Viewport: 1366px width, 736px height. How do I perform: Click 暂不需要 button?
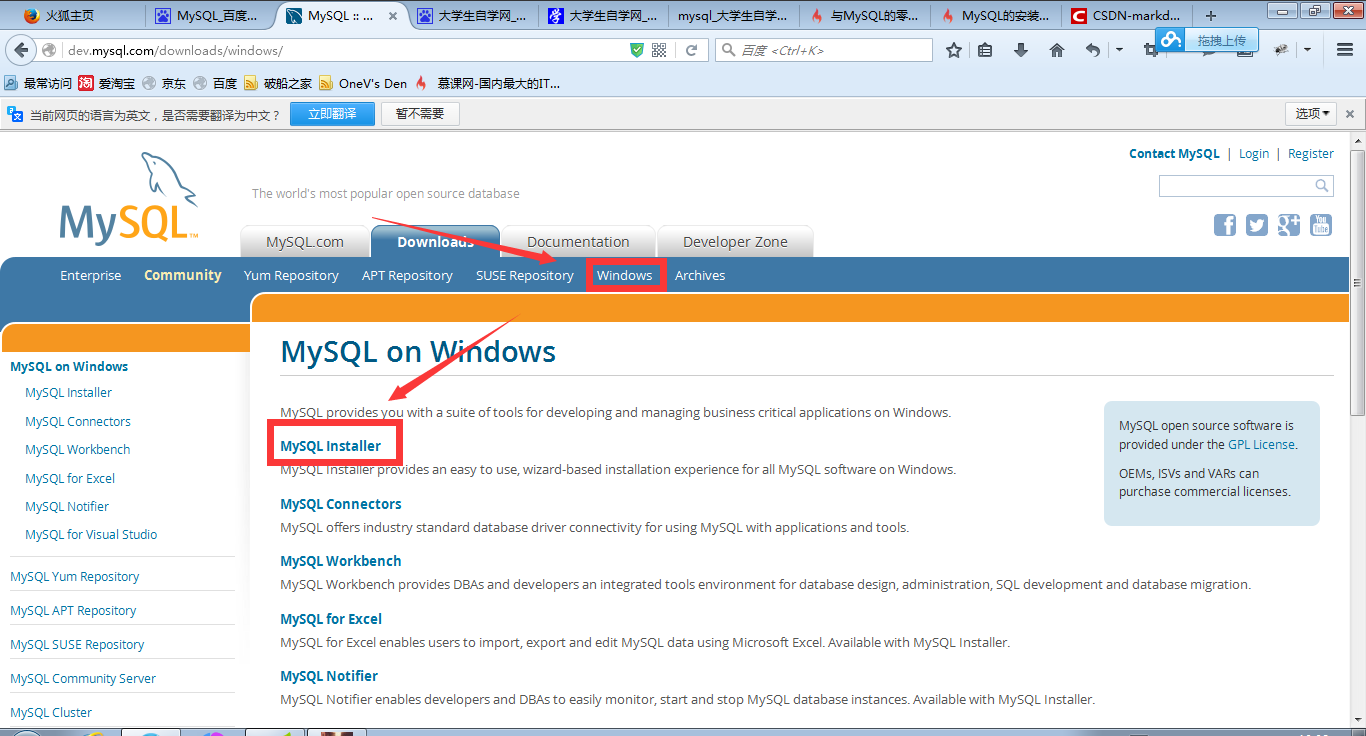point(420,114)
